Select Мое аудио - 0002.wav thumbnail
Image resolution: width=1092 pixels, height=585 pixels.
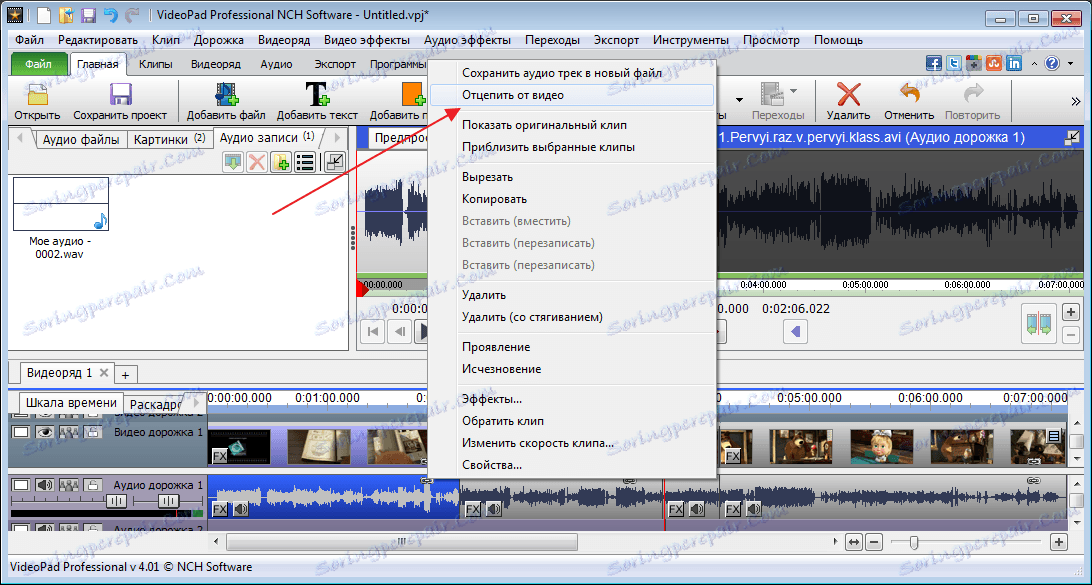(x=60, y=203)
